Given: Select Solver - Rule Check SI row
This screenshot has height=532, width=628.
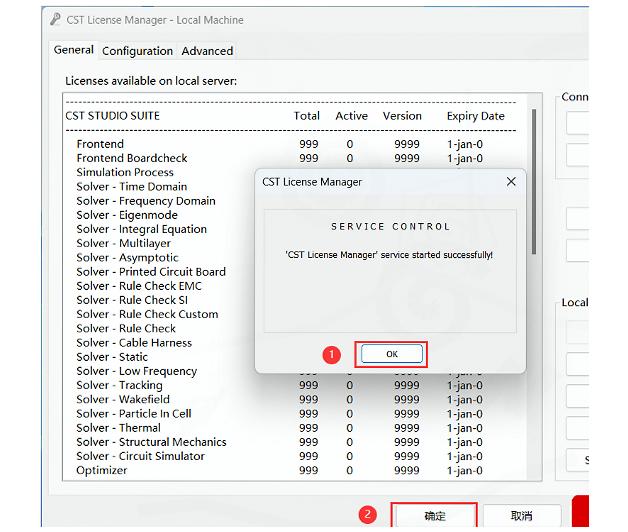Looking at the screenshot, I should [132, 300].
